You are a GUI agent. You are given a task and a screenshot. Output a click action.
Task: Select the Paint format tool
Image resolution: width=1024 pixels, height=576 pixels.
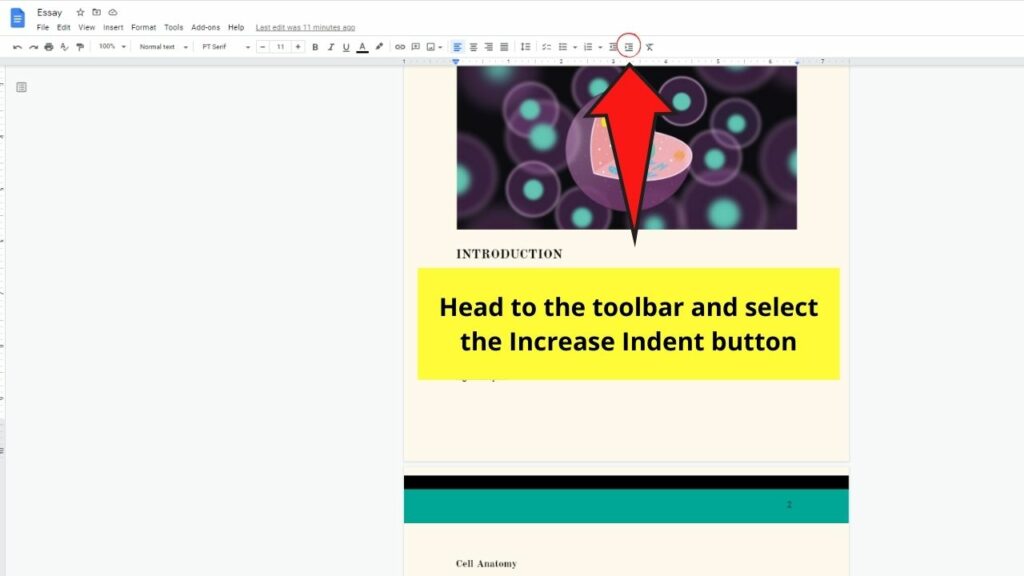(x=78, y=46)
